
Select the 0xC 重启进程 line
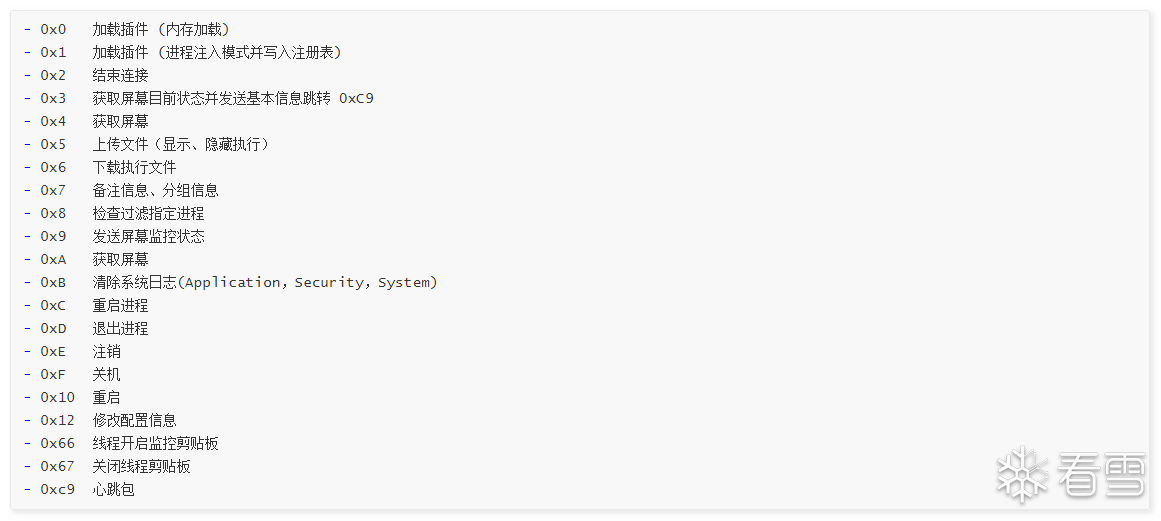click(x=86, y=305)
